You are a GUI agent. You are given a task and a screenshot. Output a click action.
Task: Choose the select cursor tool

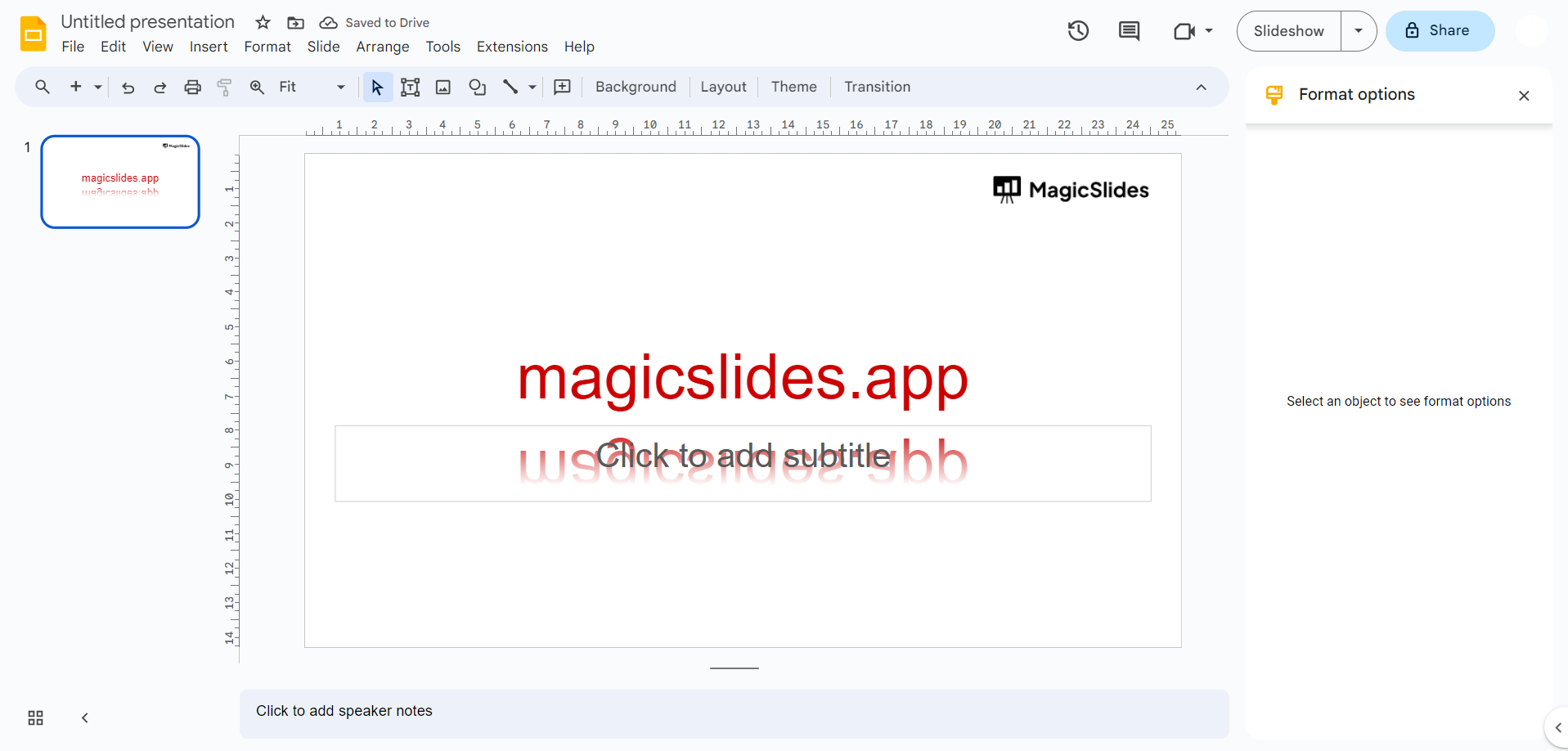click(x=377, y=87)
